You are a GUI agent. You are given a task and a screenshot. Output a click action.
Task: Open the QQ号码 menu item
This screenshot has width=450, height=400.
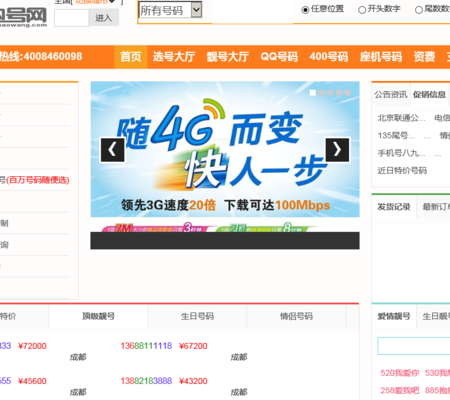[279, 57]
